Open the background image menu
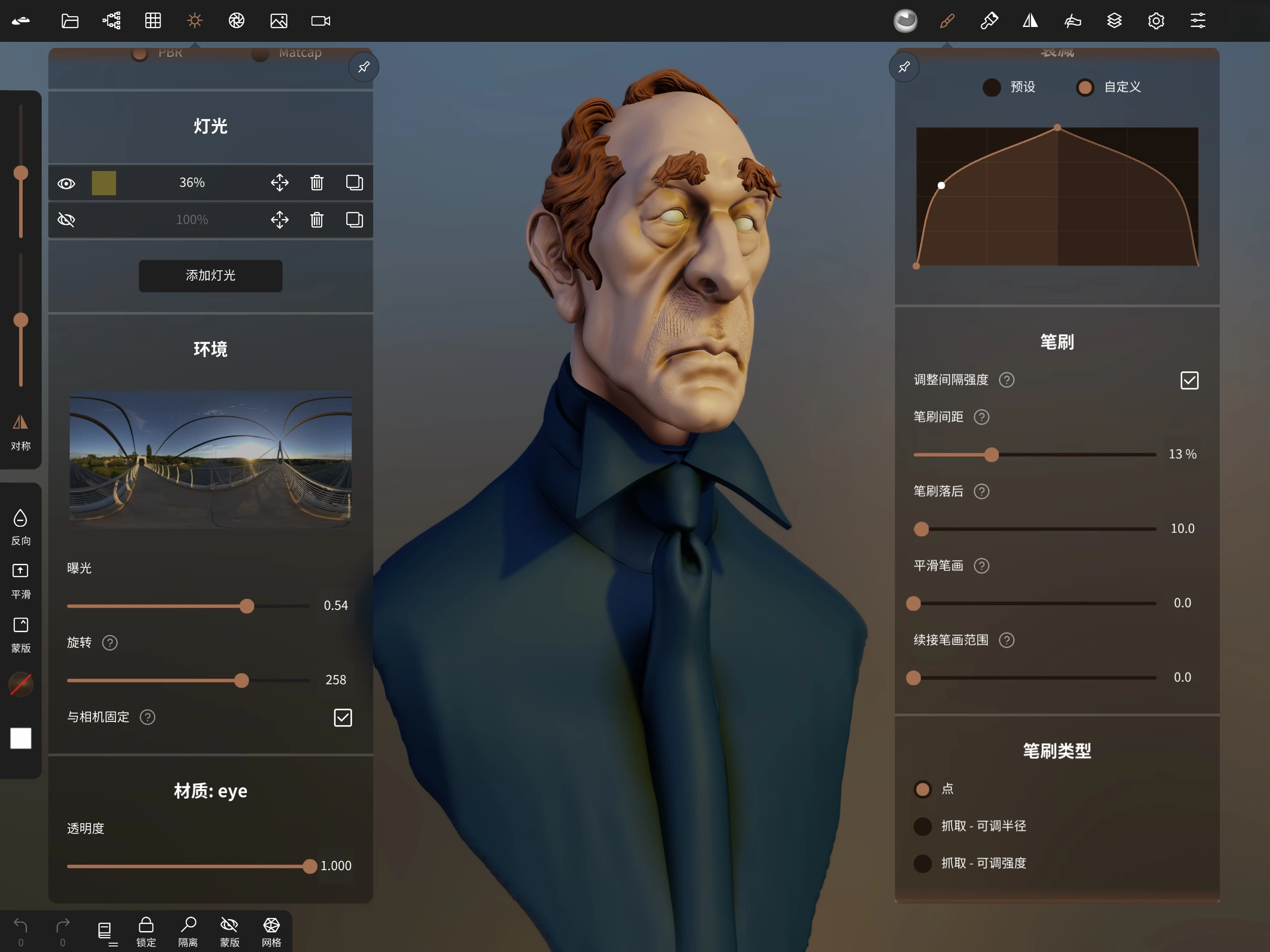1270x952 pixels. point(278,21)
